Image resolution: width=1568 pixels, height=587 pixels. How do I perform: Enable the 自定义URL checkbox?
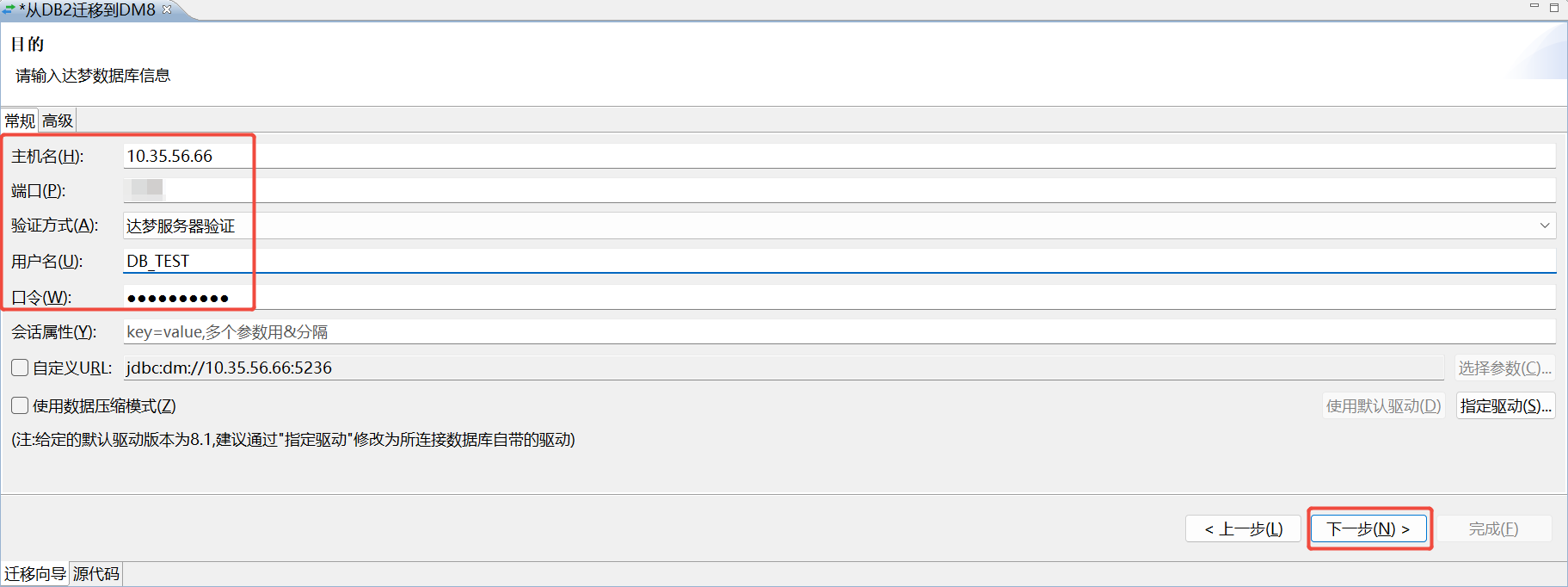pos(20,368)
